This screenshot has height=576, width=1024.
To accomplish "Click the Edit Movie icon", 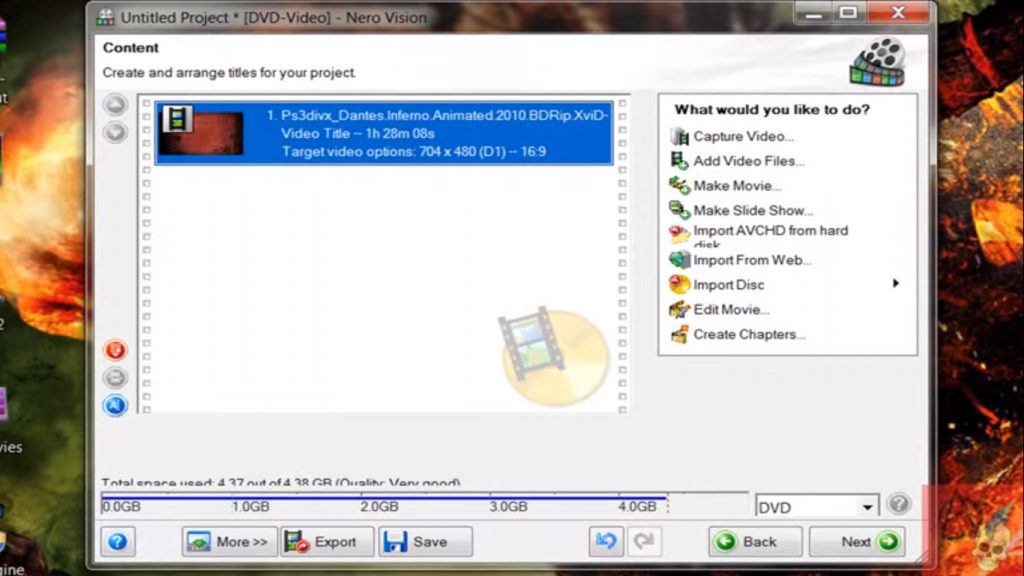I will tap(679, 310).
